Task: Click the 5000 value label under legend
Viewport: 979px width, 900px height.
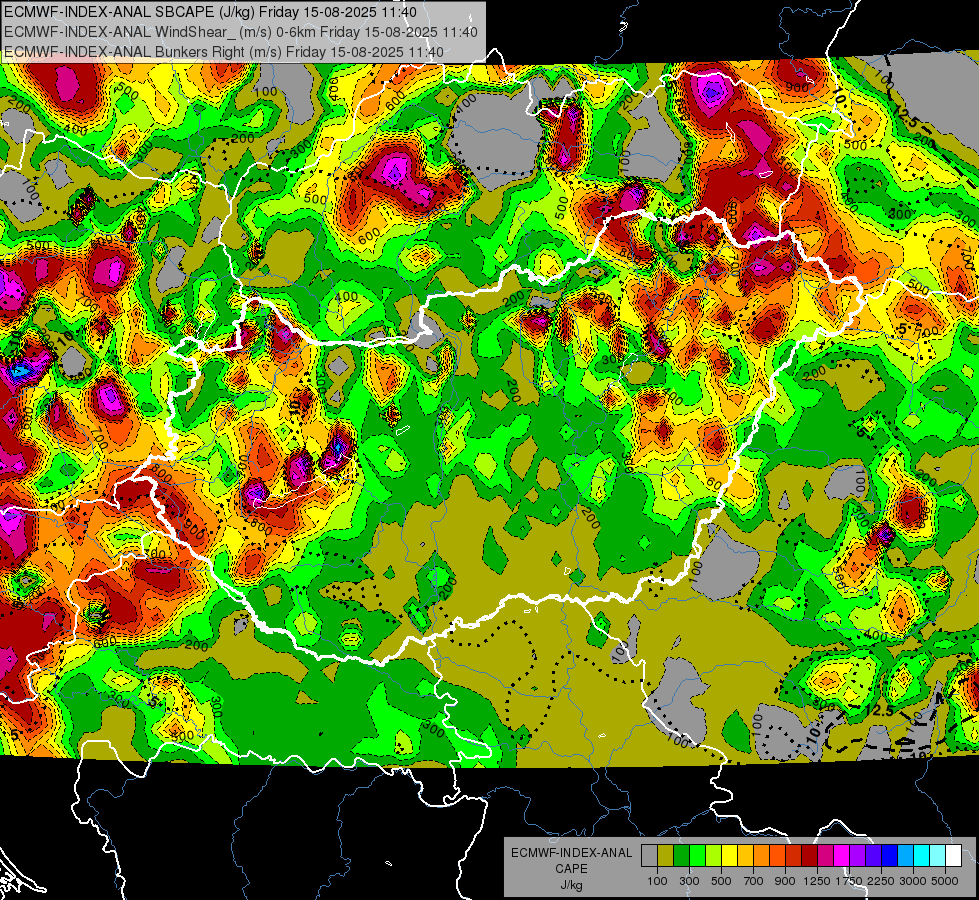Action: (945, 881)
